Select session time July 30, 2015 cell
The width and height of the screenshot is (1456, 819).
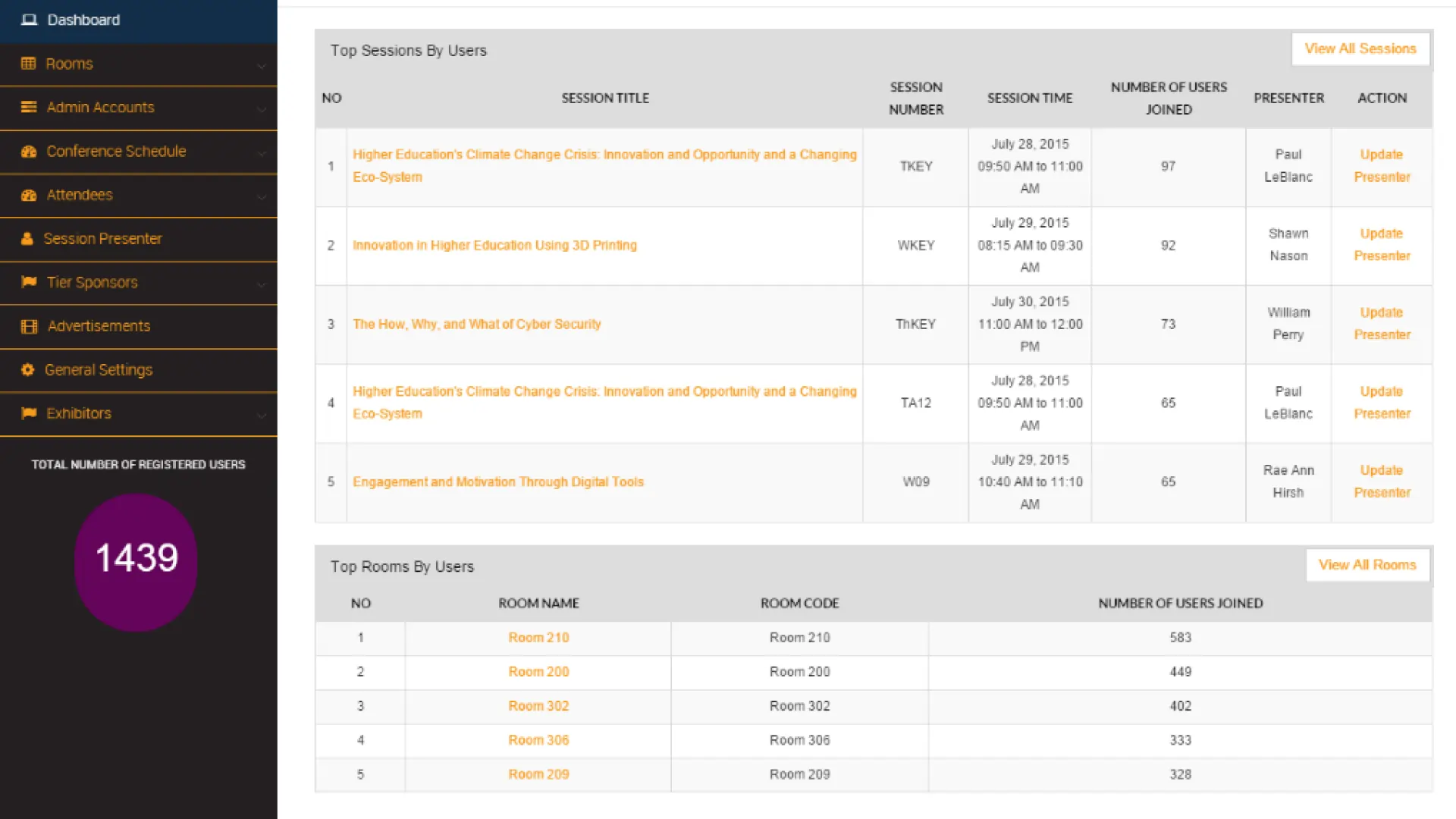click(x=1030, y=324)
